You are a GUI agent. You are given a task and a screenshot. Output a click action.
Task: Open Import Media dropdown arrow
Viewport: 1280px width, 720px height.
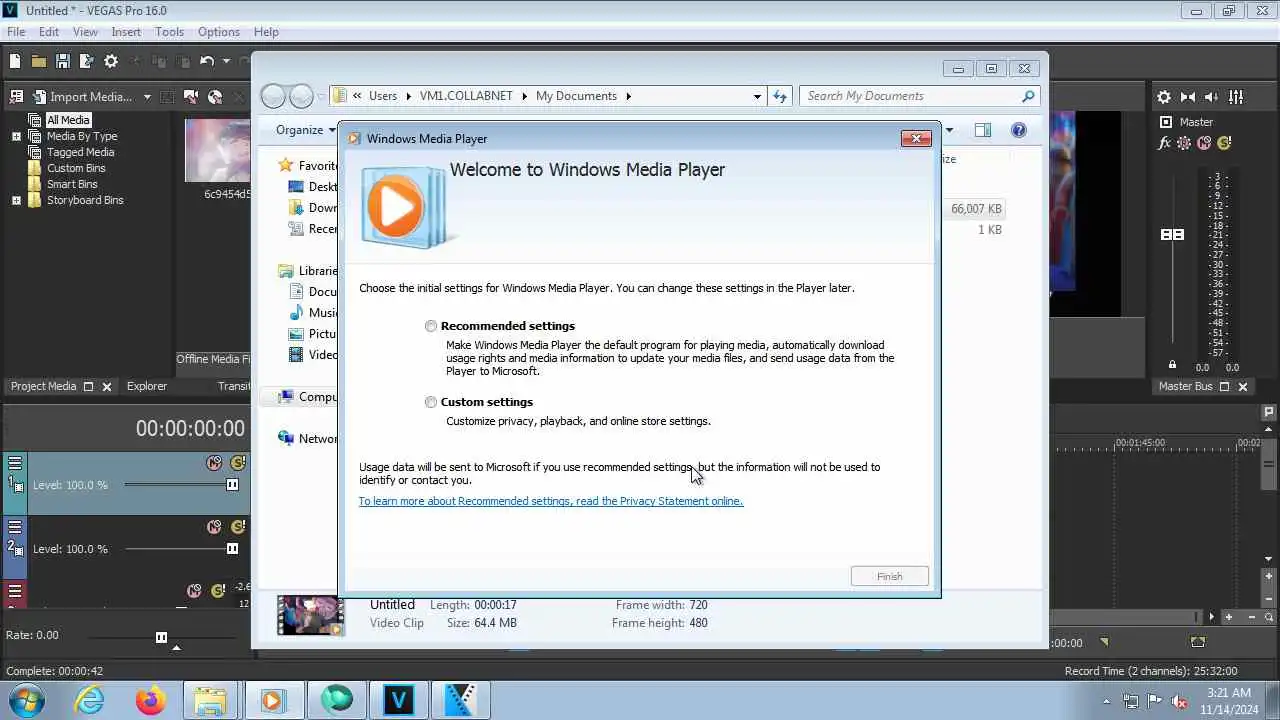click(x=147, y=97)
